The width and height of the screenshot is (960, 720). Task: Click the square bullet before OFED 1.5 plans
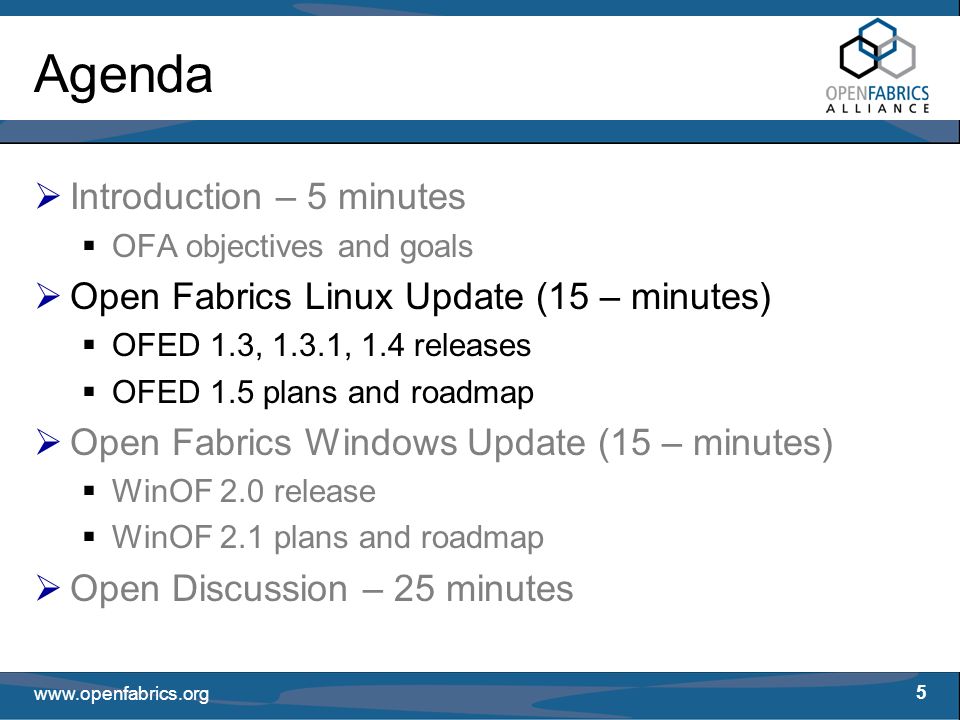89,392
